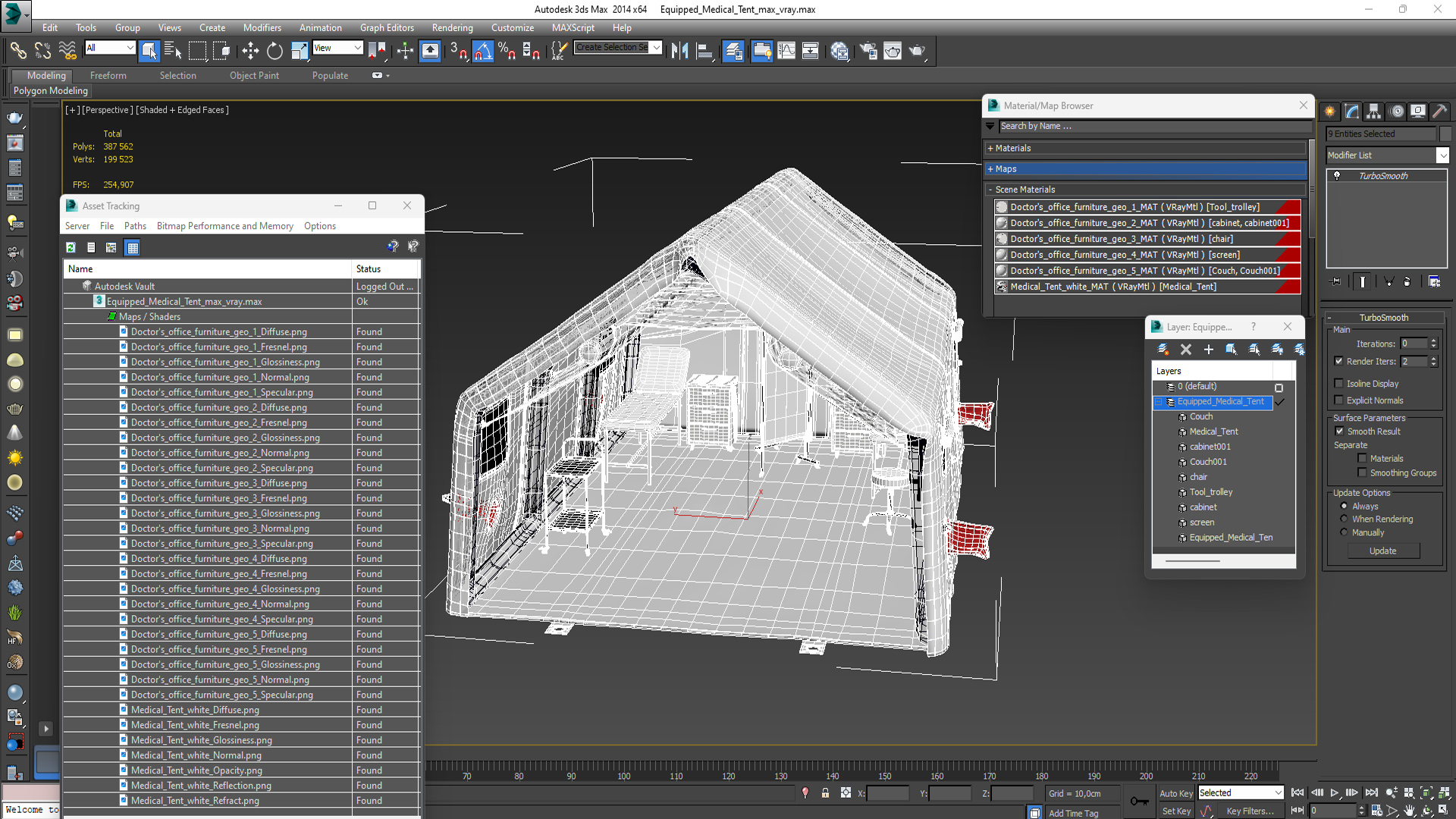This screenshot has width=1456, height=819.
Task: Toggle the Render Iters checkbox
Action: [x=1338, y=362]
